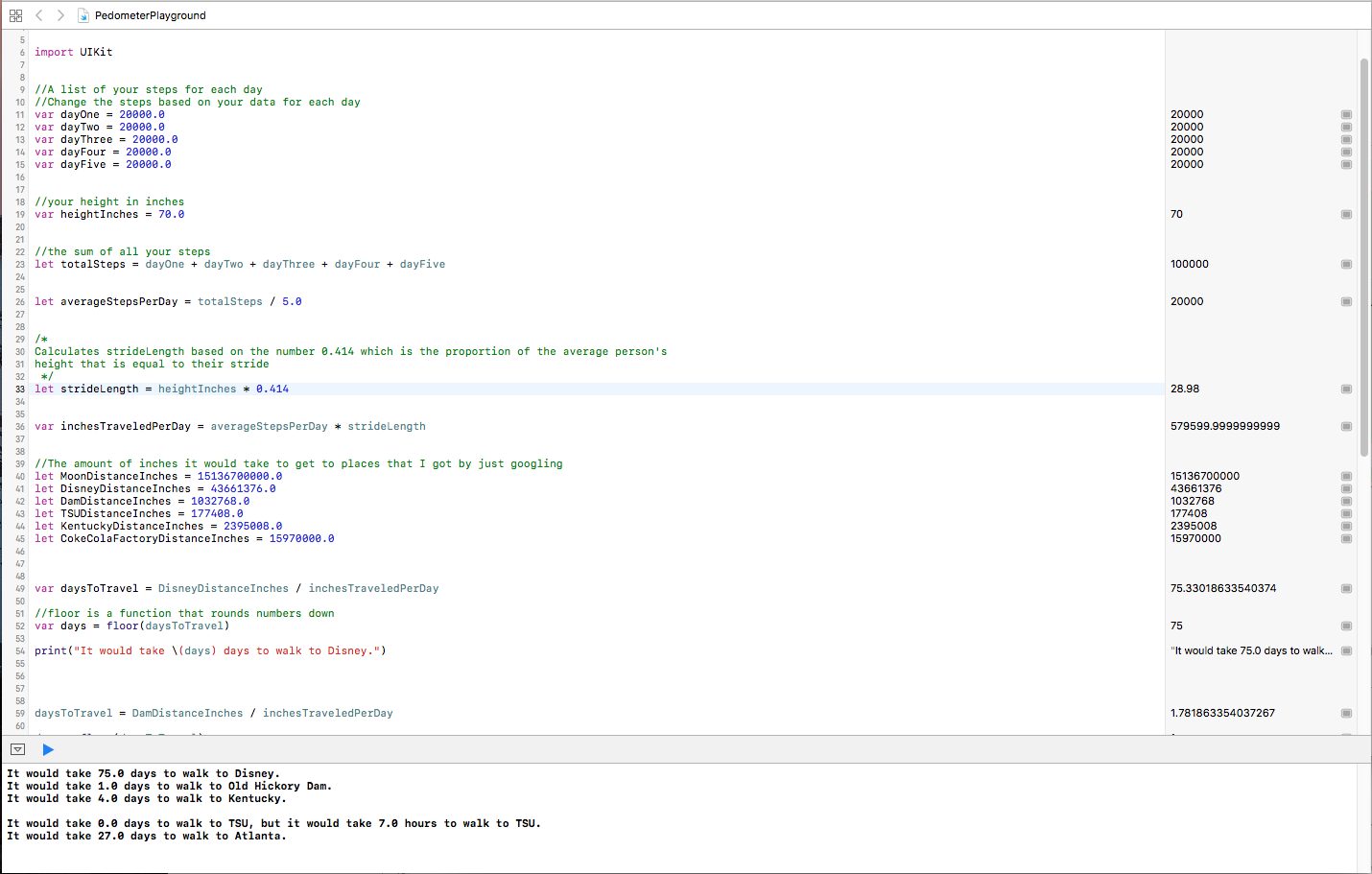Click result value 75.33018633540374
This screenshot has height=874, width=1372.
coord(1223,588)
